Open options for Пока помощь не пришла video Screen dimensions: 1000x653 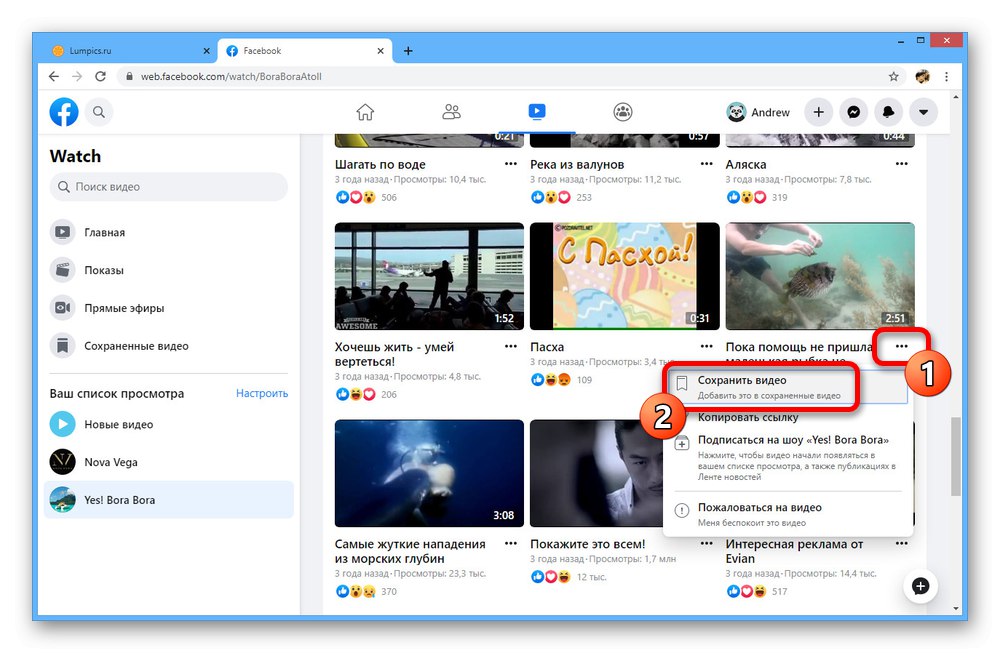pos(901,346)
